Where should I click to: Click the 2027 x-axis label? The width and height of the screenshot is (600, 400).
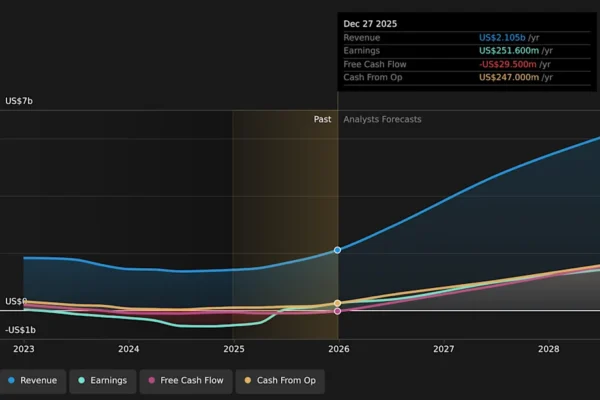[x=443, y=349]
